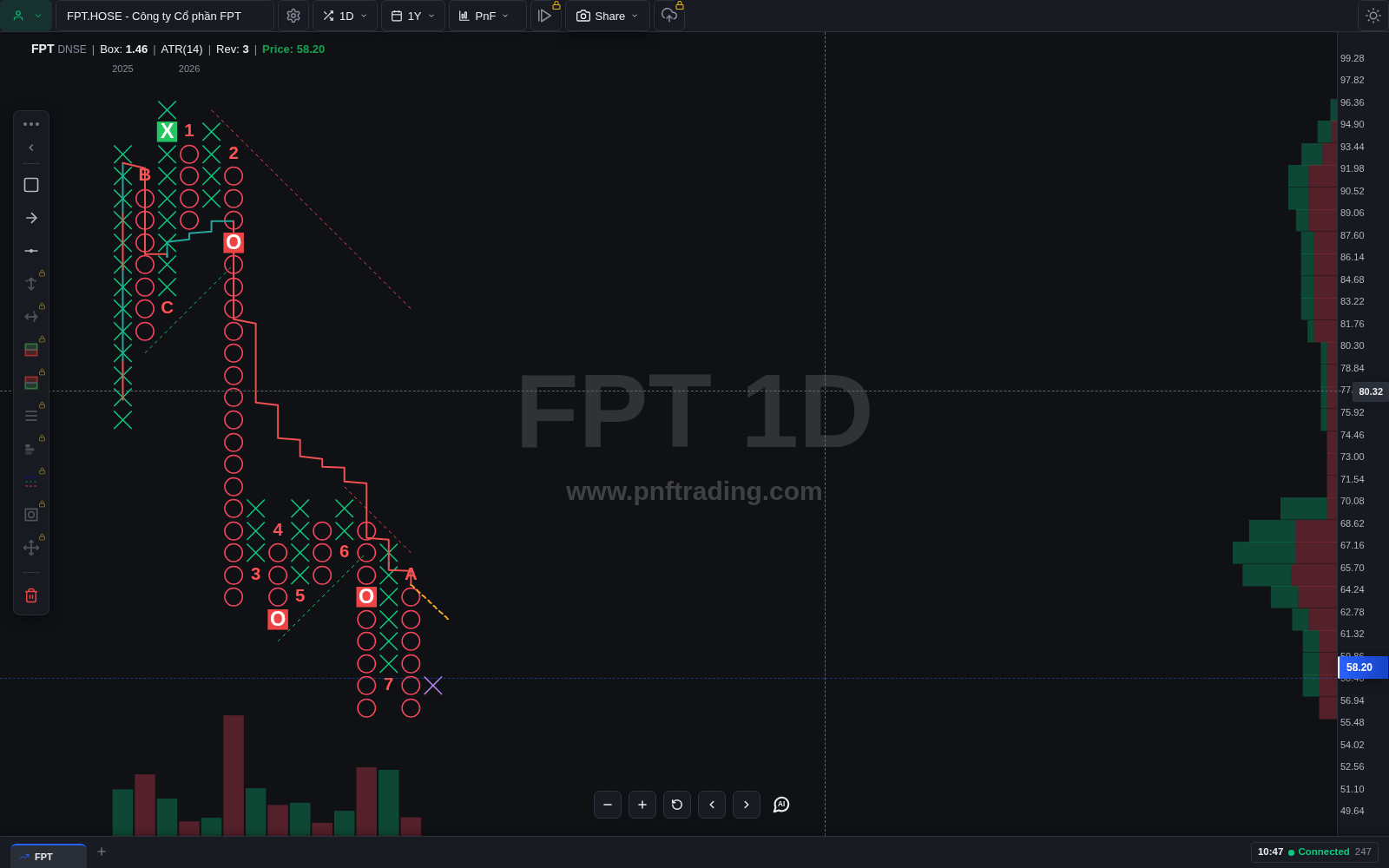The height and width of the screenshot is (868, 1389).
Task: Zoom out with the minus button
Action: pyautogui.click(x=608, y=805)
